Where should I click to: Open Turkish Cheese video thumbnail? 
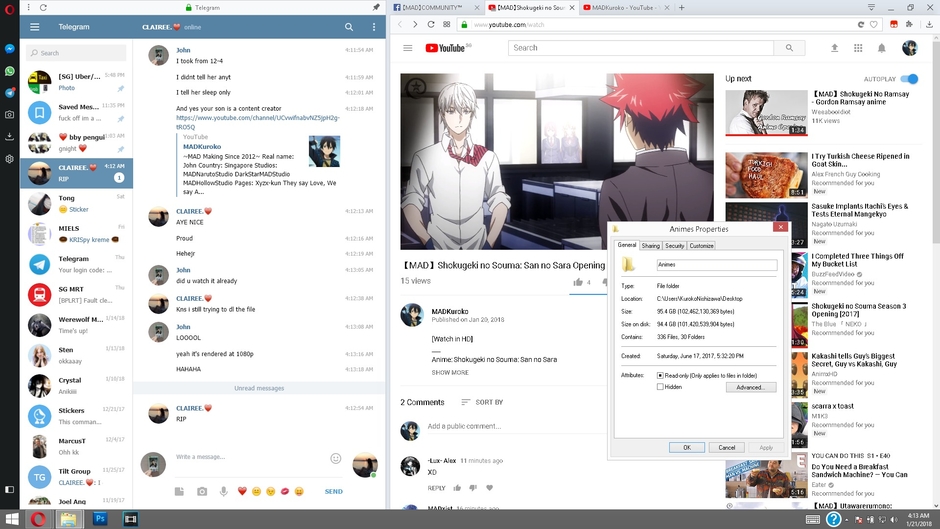pyautogui.click(x=766, y=175)
